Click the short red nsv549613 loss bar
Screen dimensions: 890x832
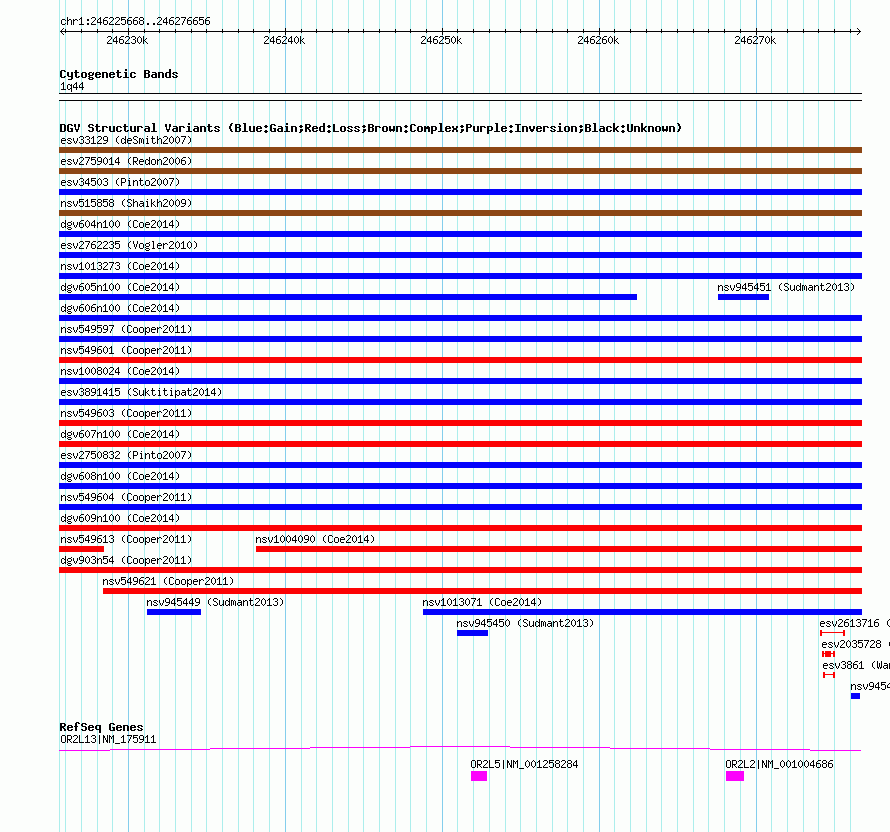[x=82, y=549]
